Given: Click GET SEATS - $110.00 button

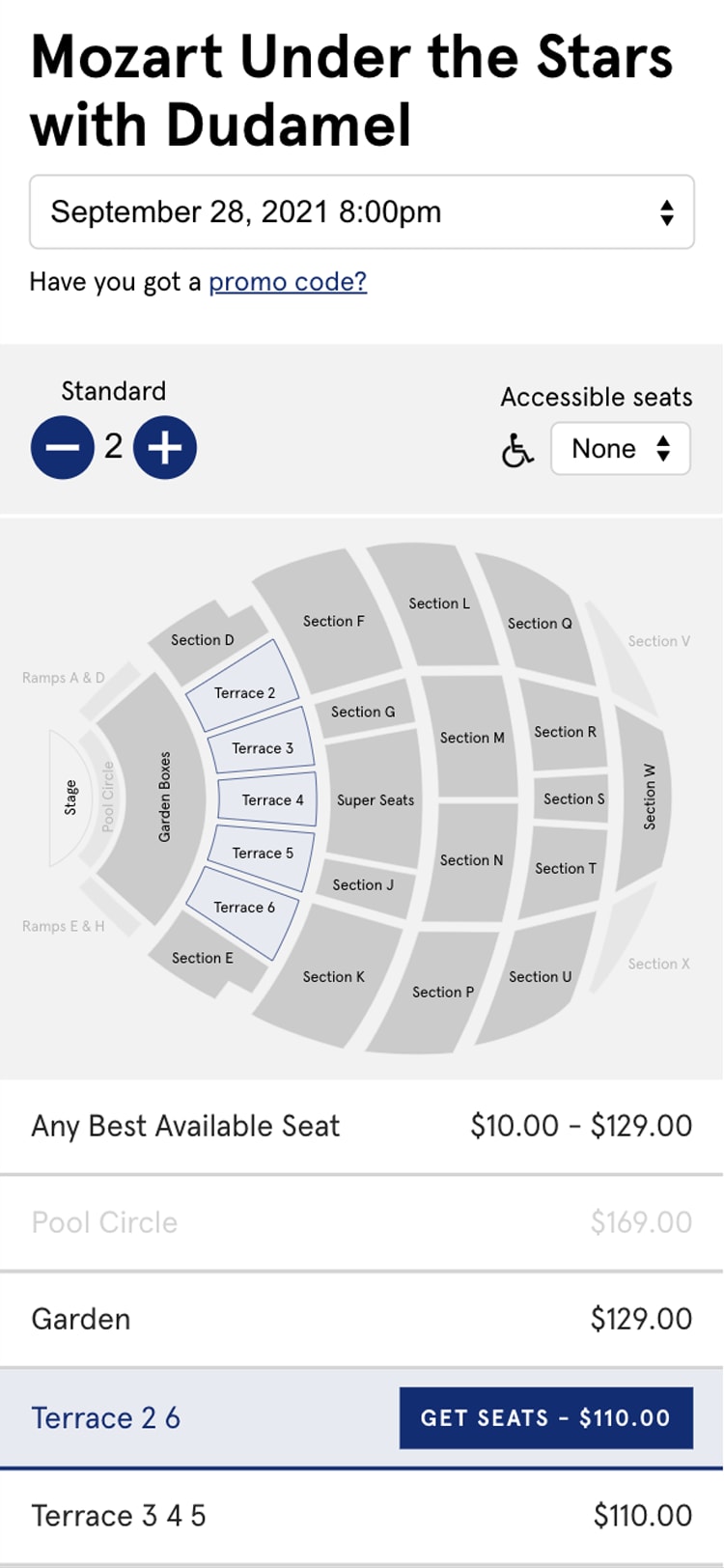Looking at the screenshot, I should [x=546, y=1417].
